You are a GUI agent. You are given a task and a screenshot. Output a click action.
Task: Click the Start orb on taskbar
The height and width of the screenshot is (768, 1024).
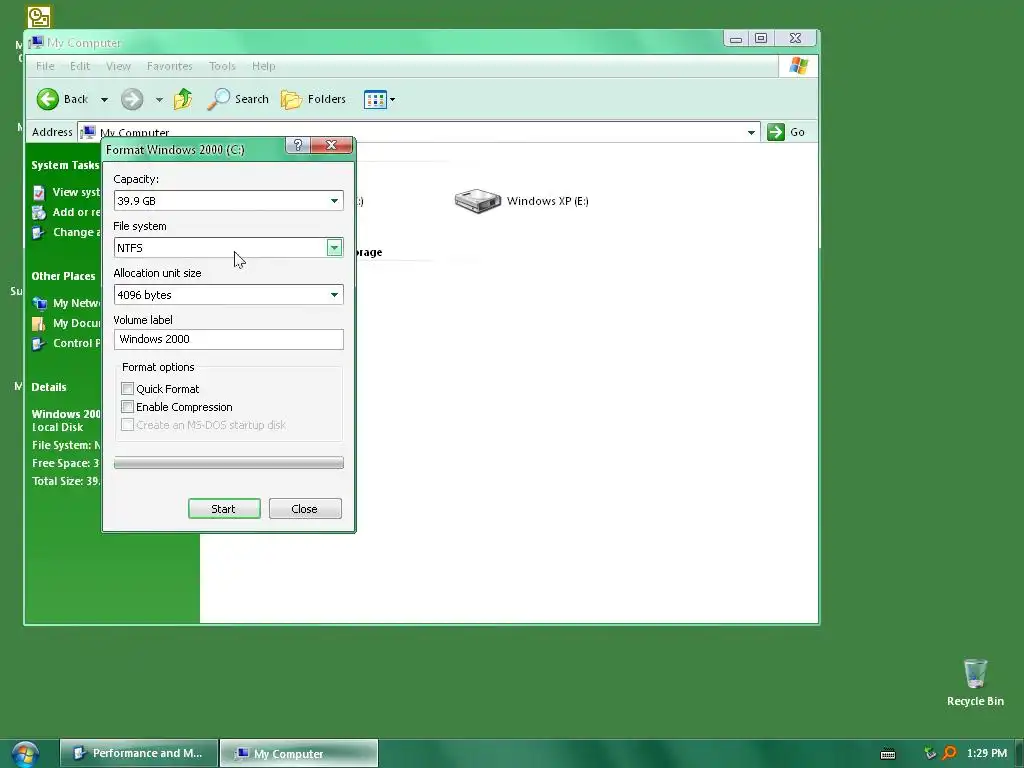[x=25, y=754]
